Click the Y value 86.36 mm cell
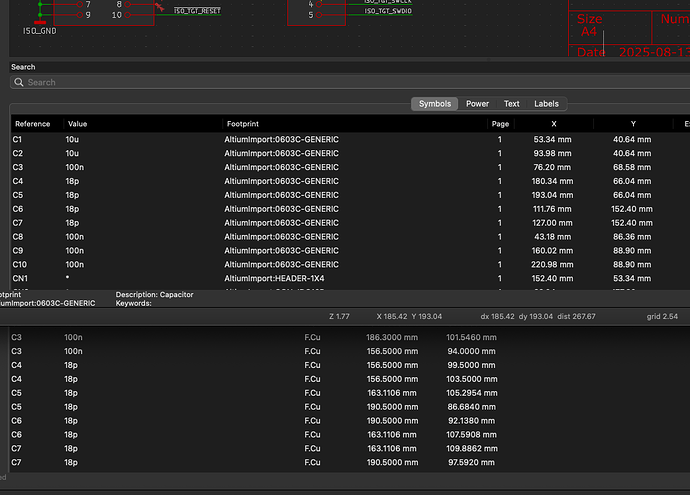This screenshot has height=495, width=690. (x=632, y=237)
